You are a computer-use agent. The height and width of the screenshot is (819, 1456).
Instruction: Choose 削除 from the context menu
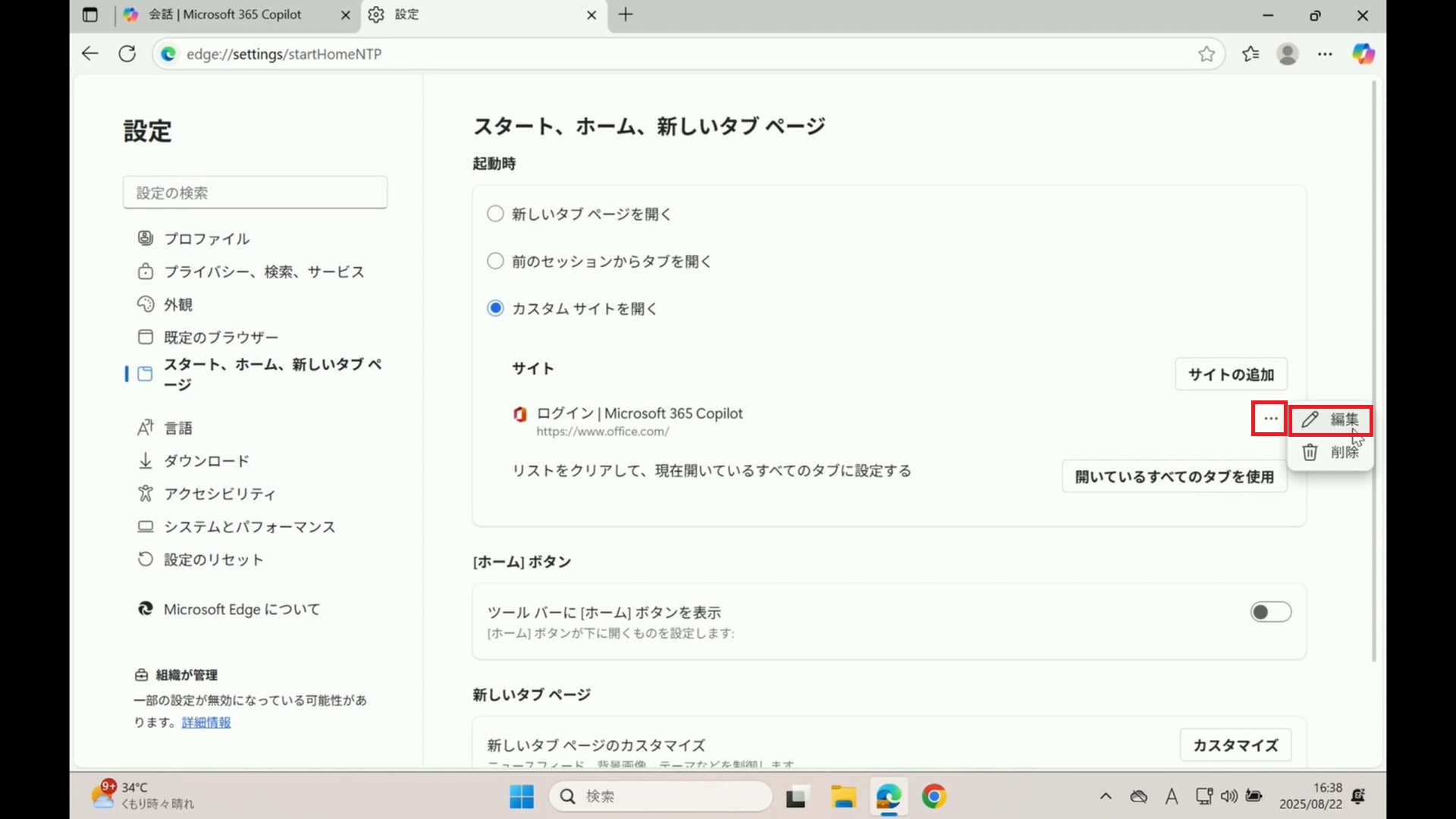tap(1331, 452)
